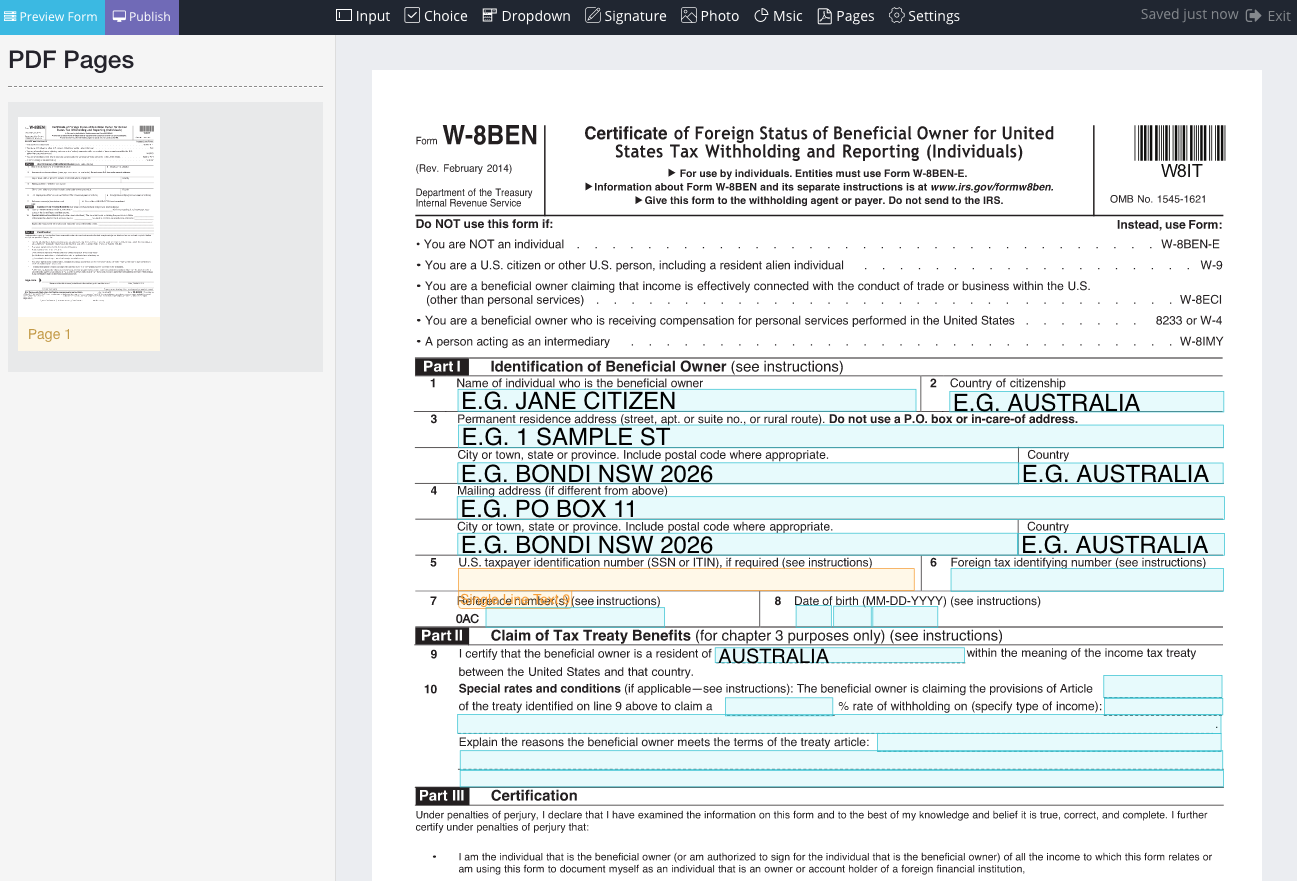The width and height of the screenshot is (1297, 881).
Task: Click the permanent residence address field
Action: point(841,436)
